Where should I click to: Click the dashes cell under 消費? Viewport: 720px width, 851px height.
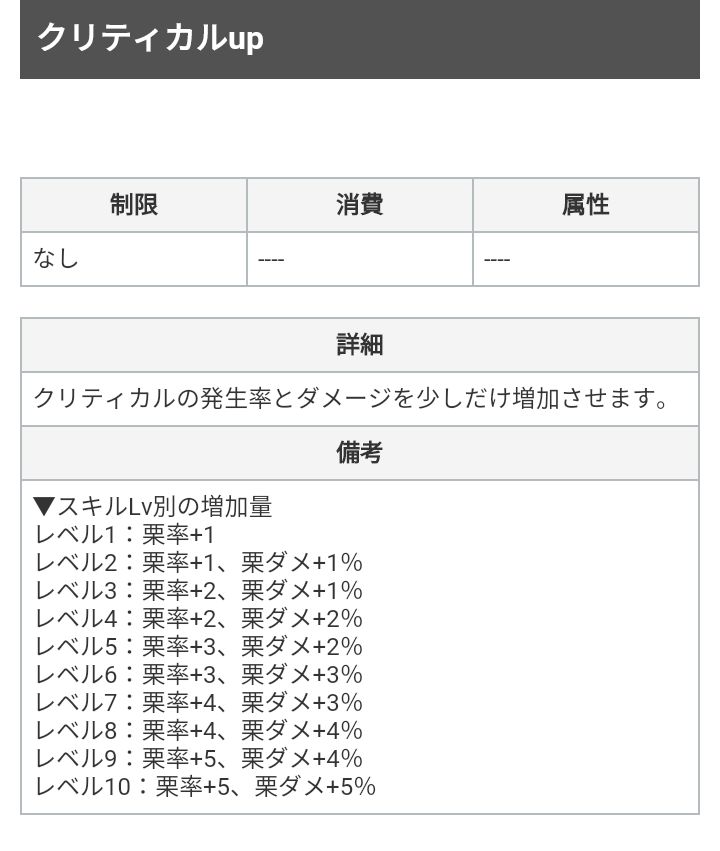[x=271, y=260]
